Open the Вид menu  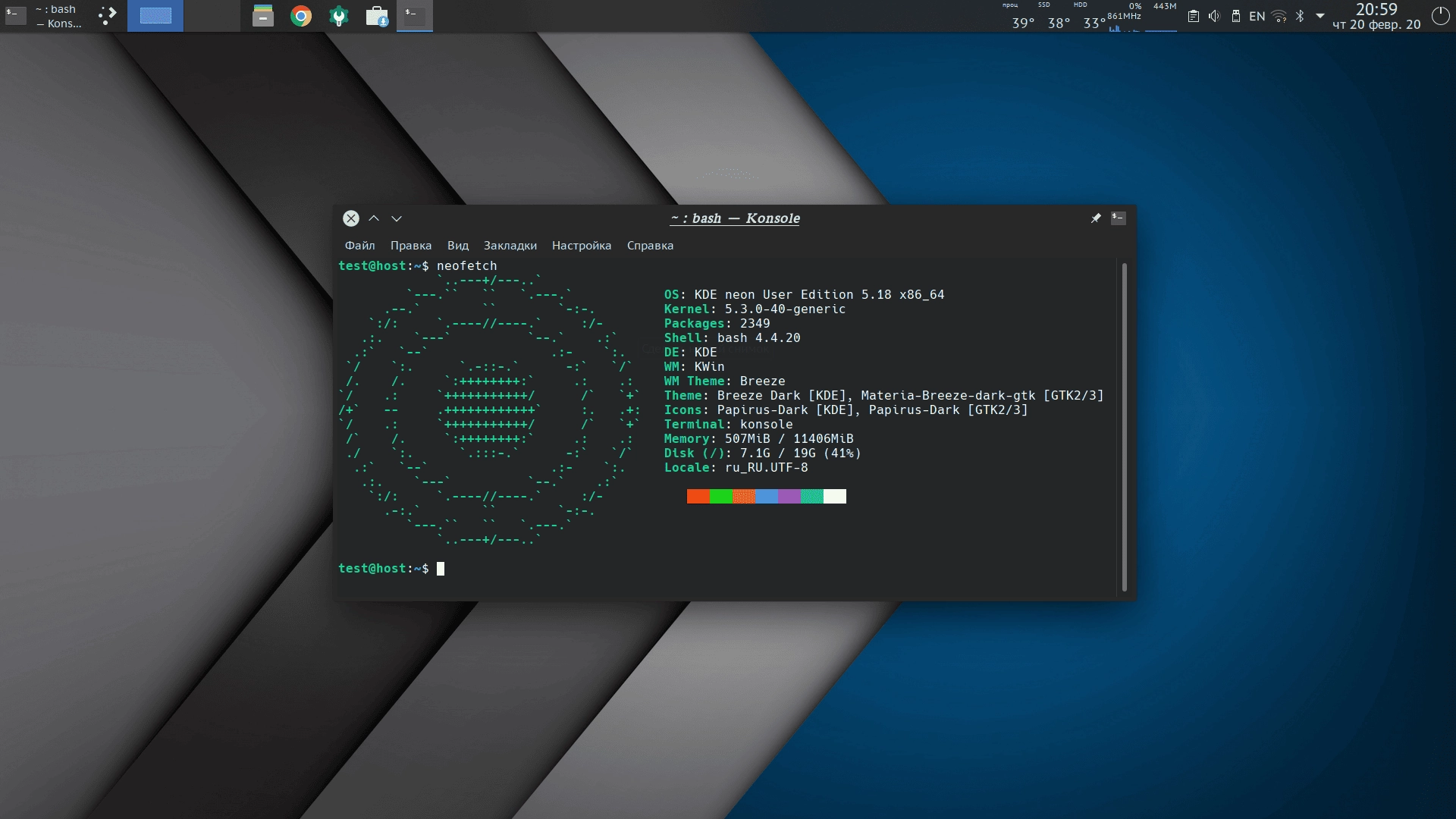458,246
